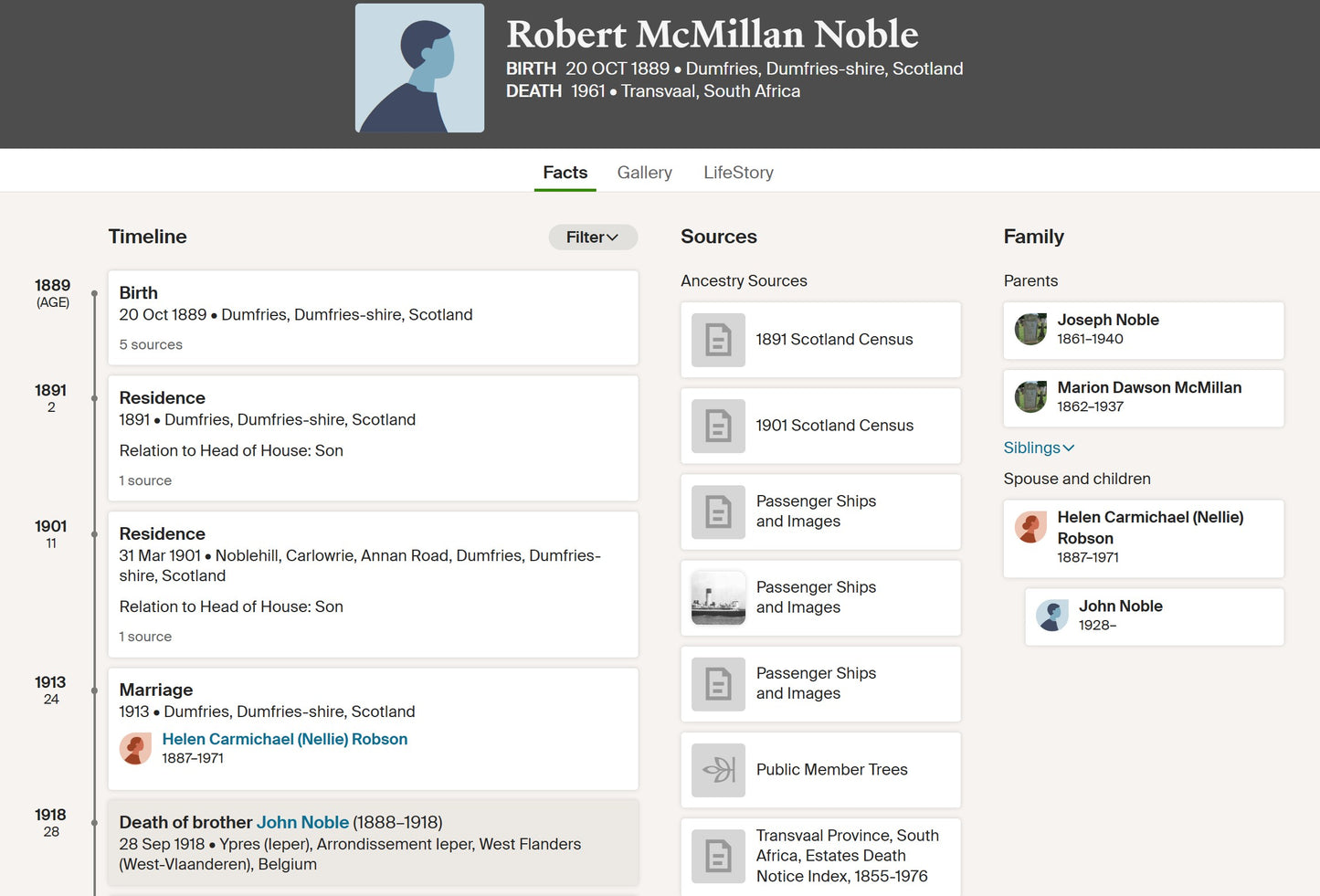Viewport: 1320px width, 896px height.
Task: Click Robert McMillan Noble's profile picture
Action: [419, 69]
